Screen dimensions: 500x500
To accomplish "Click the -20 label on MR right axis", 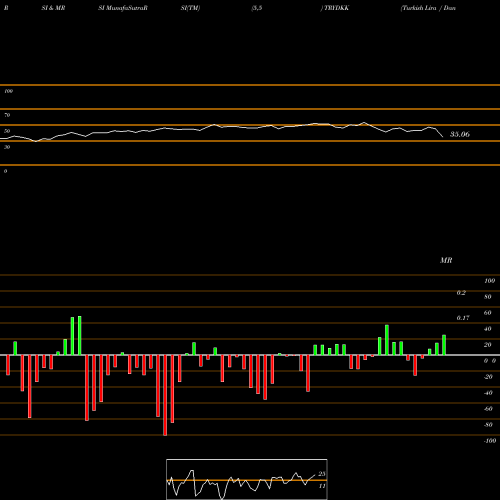I will pos(488,377).
